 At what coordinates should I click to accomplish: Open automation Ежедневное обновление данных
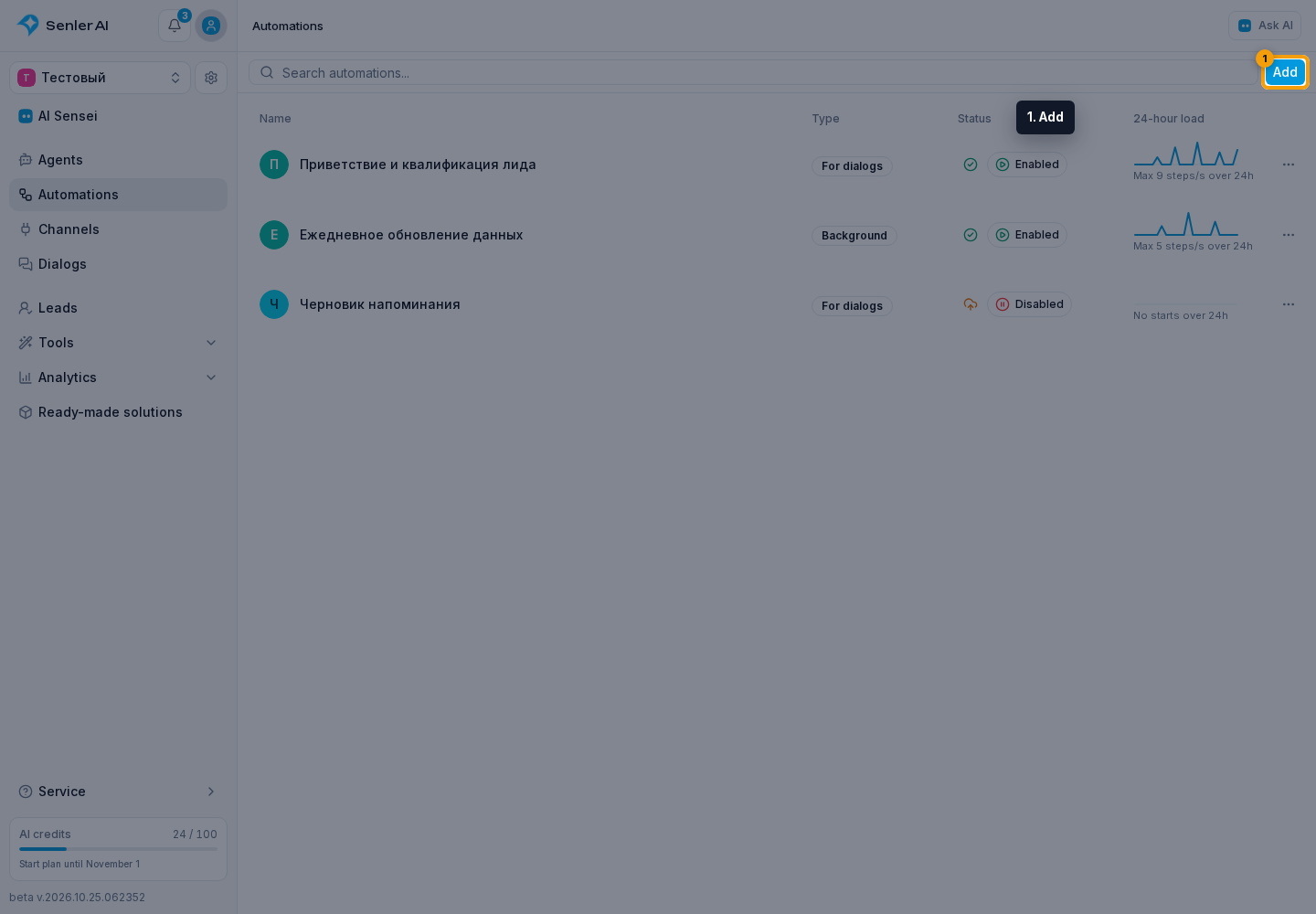coord(411,235)
